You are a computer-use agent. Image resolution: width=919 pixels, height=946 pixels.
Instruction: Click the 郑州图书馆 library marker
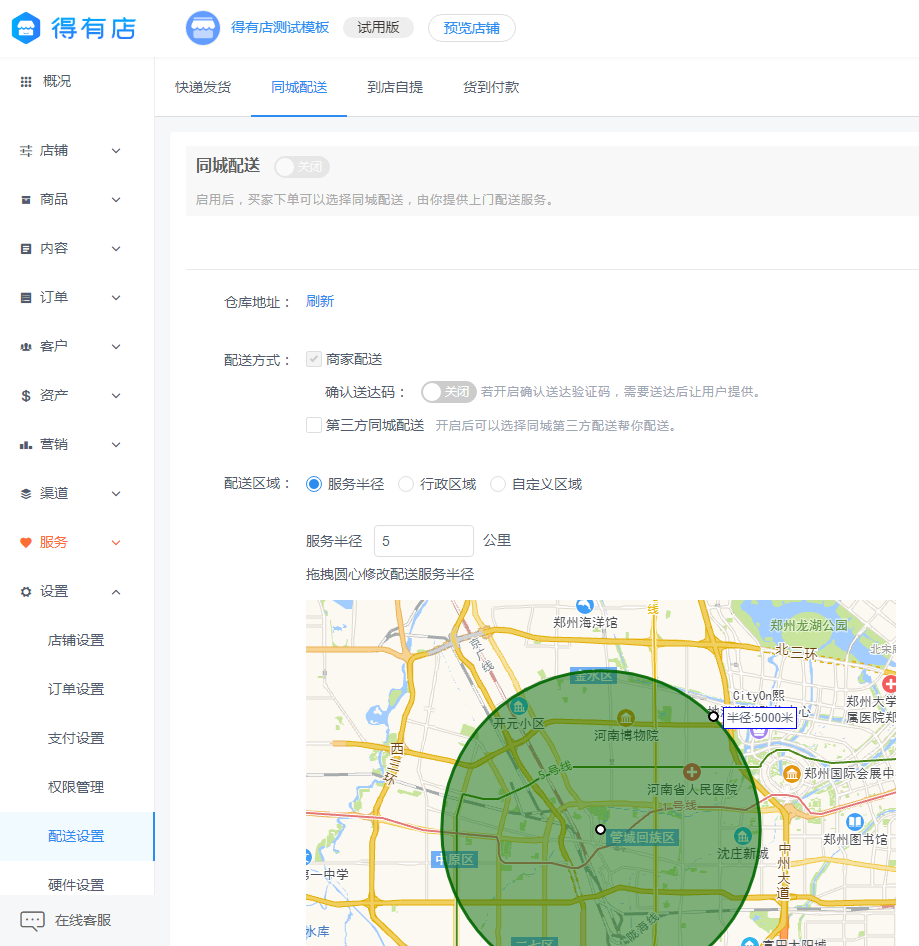click(x=854, y=822)
